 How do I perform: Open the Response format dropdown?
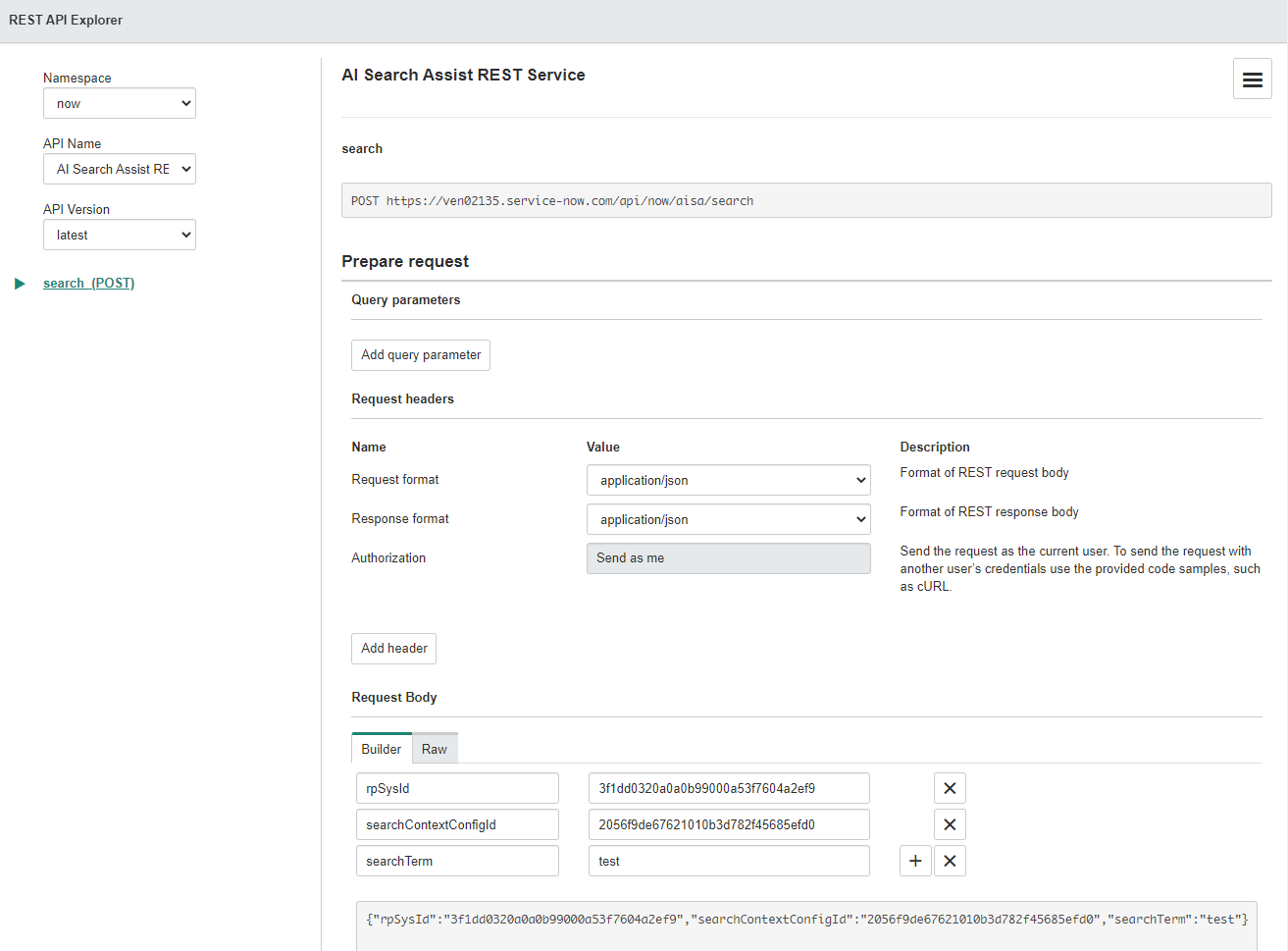pyautogui.click(x=729, y=519)
